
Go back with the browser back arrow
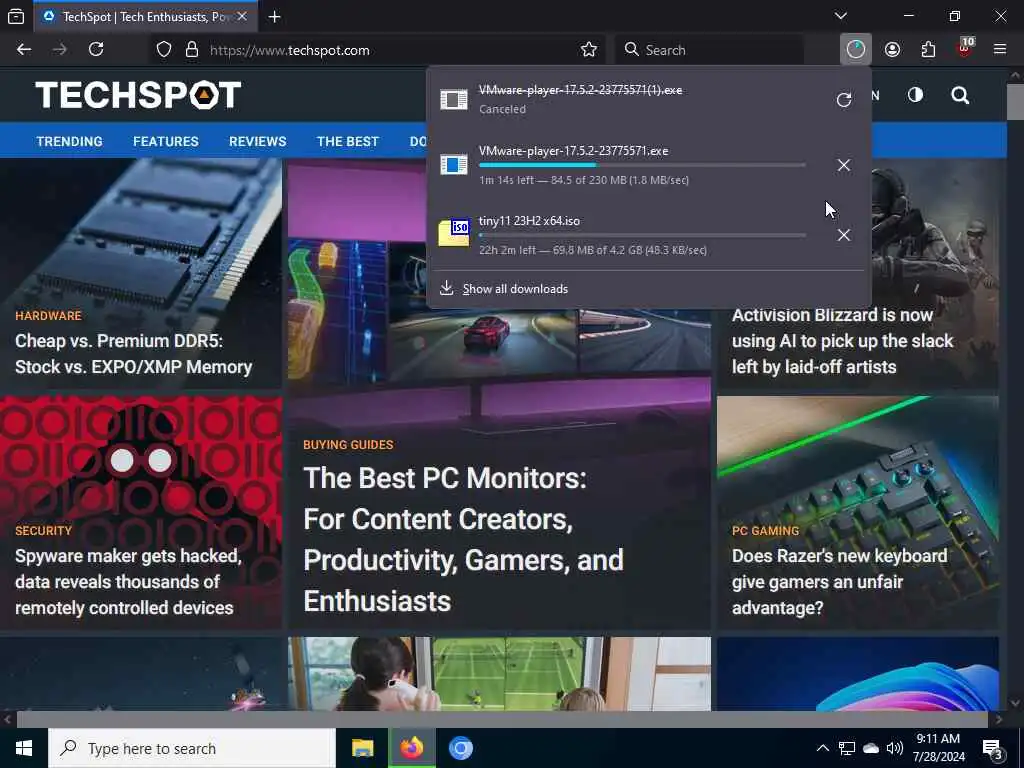tap(24, 50)
